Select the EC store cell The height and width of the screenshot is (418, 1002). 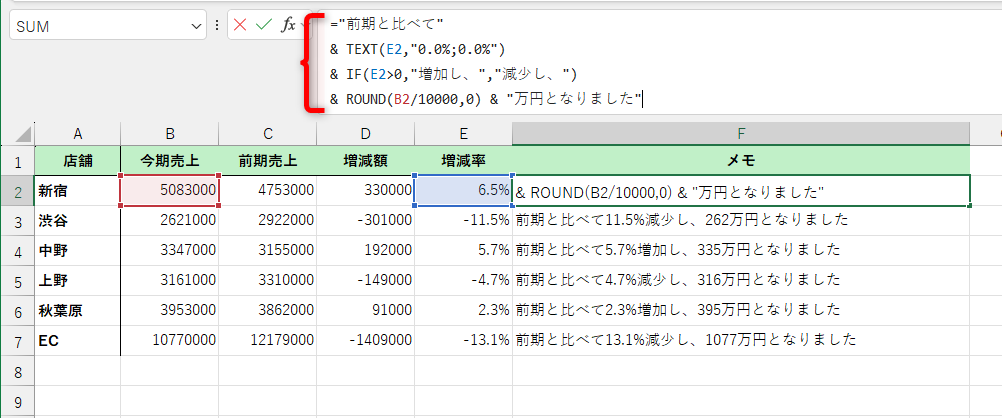point(77,341)
